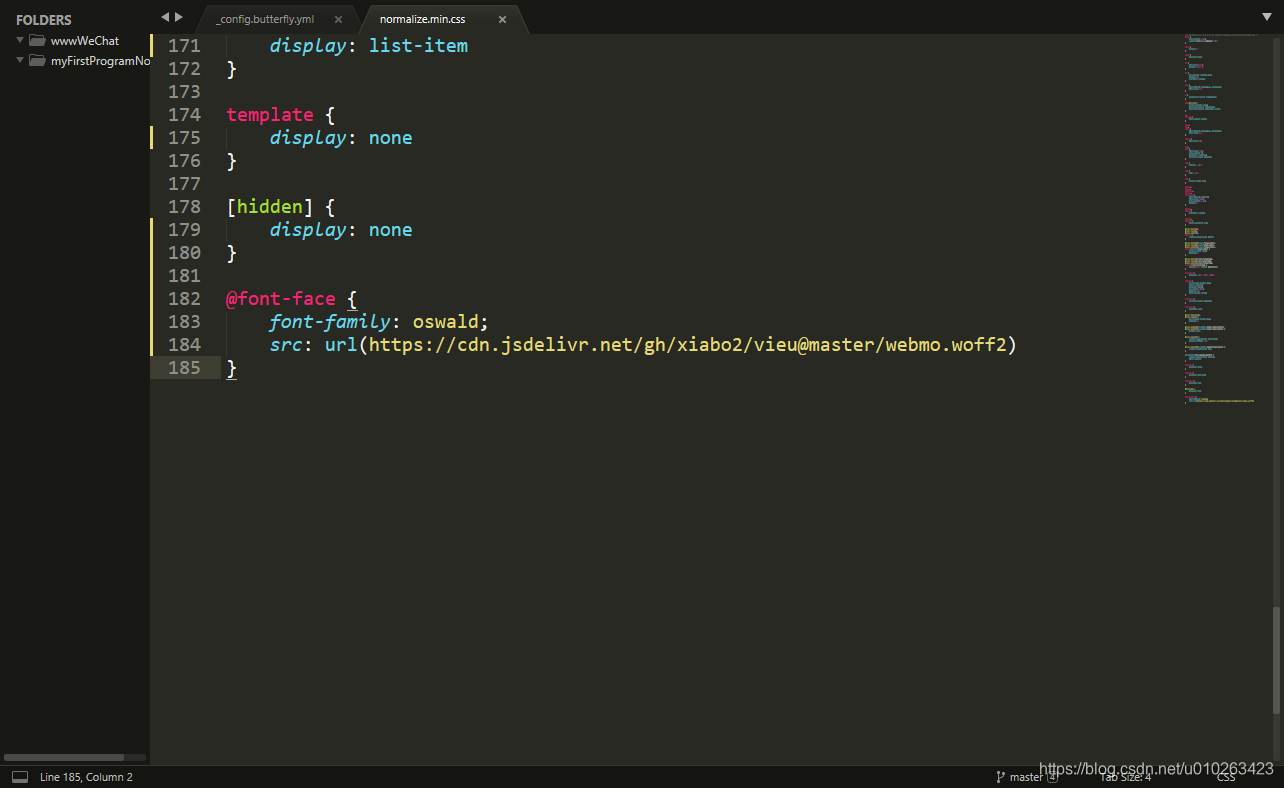
Task: Select the myFirstProgramNo folder name
Action: [100, 61]
